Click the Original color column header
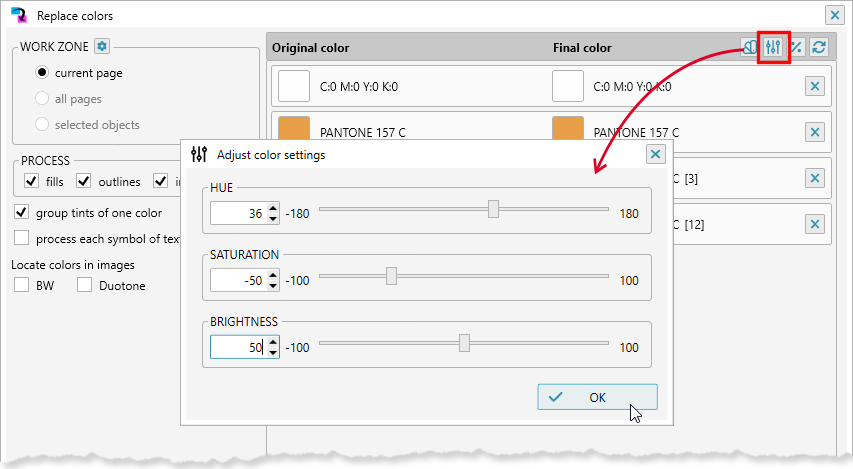853x469 pixels. pyautogui.click(x=311, y=48)
